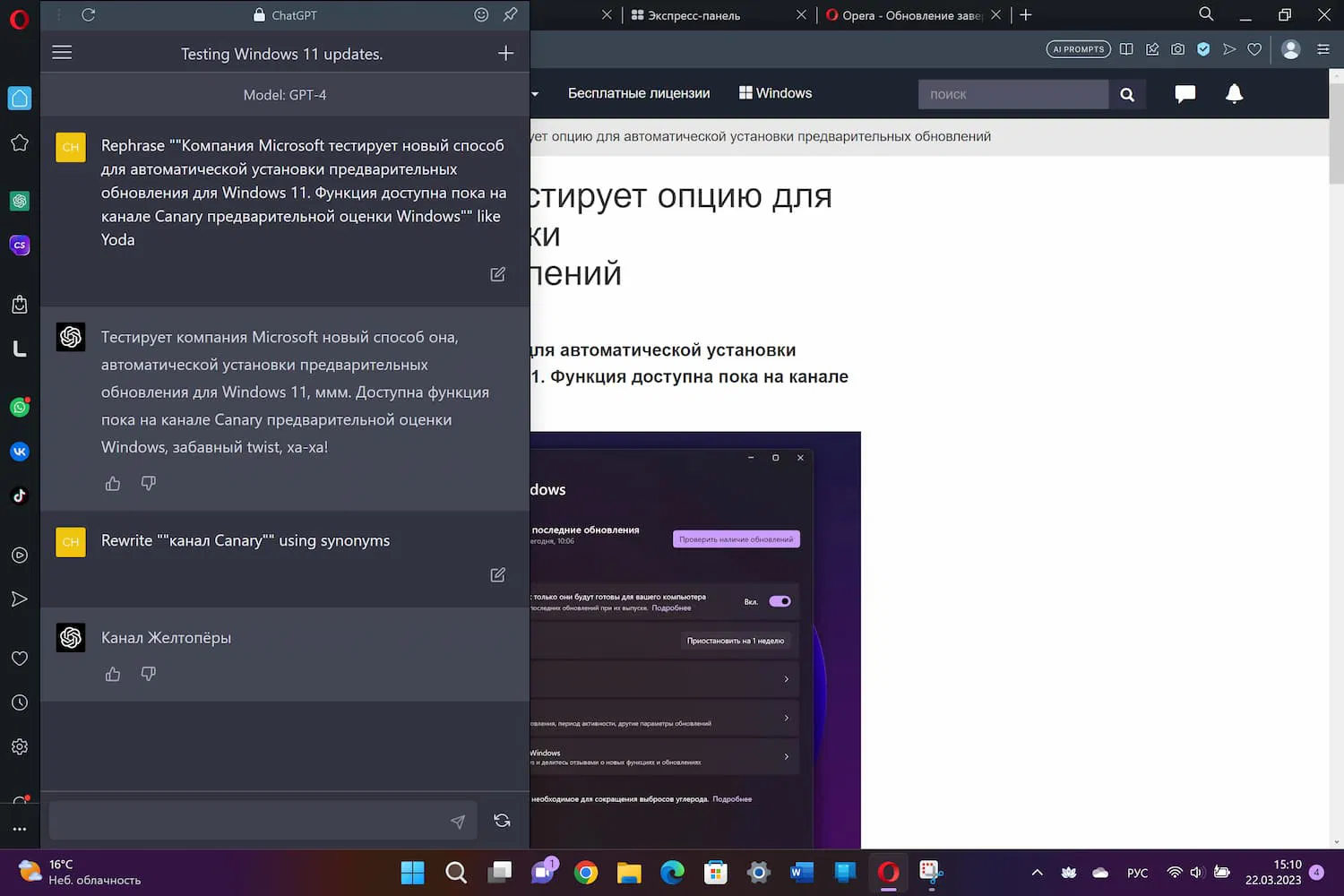Viewport: 1344px width, 896px height.
Task: Open more options dots in ChatGPT panel header
Action: pyautogui.click(x=58, y=14)
